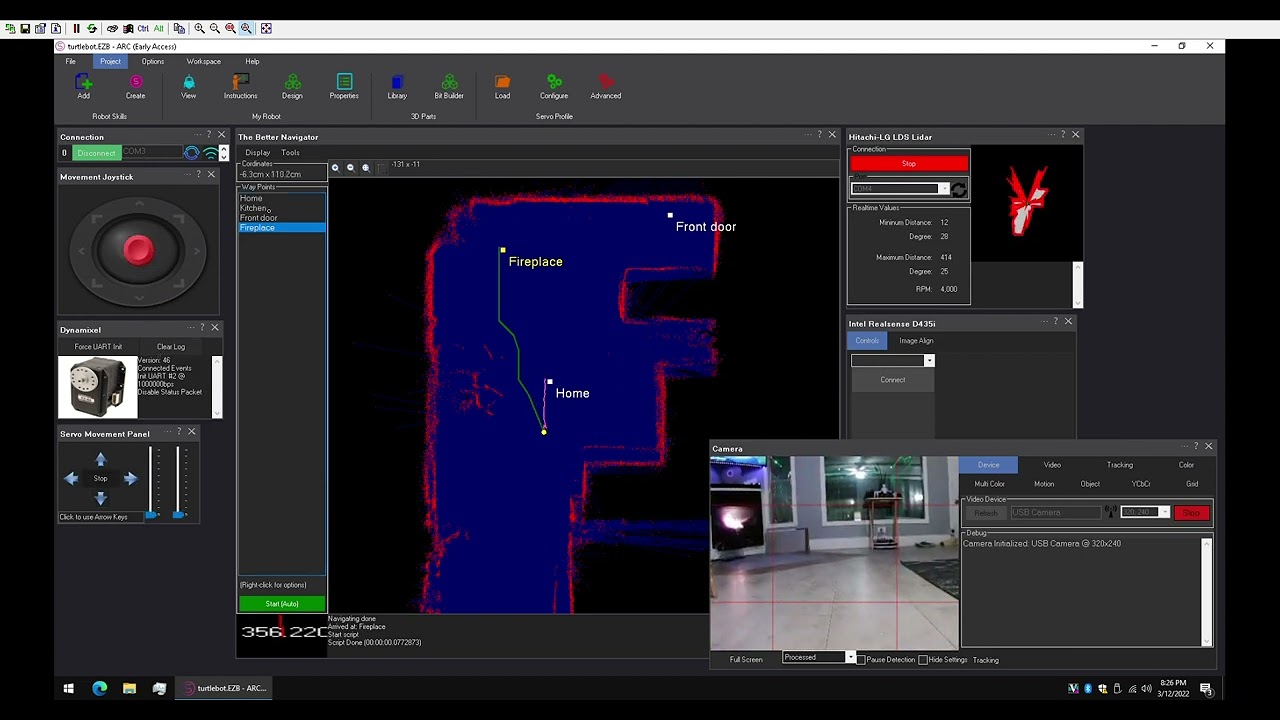Click the zoom in magnifier in top toolbar
This screenshot has width=1280, height=720.
(x=199, y=28)
